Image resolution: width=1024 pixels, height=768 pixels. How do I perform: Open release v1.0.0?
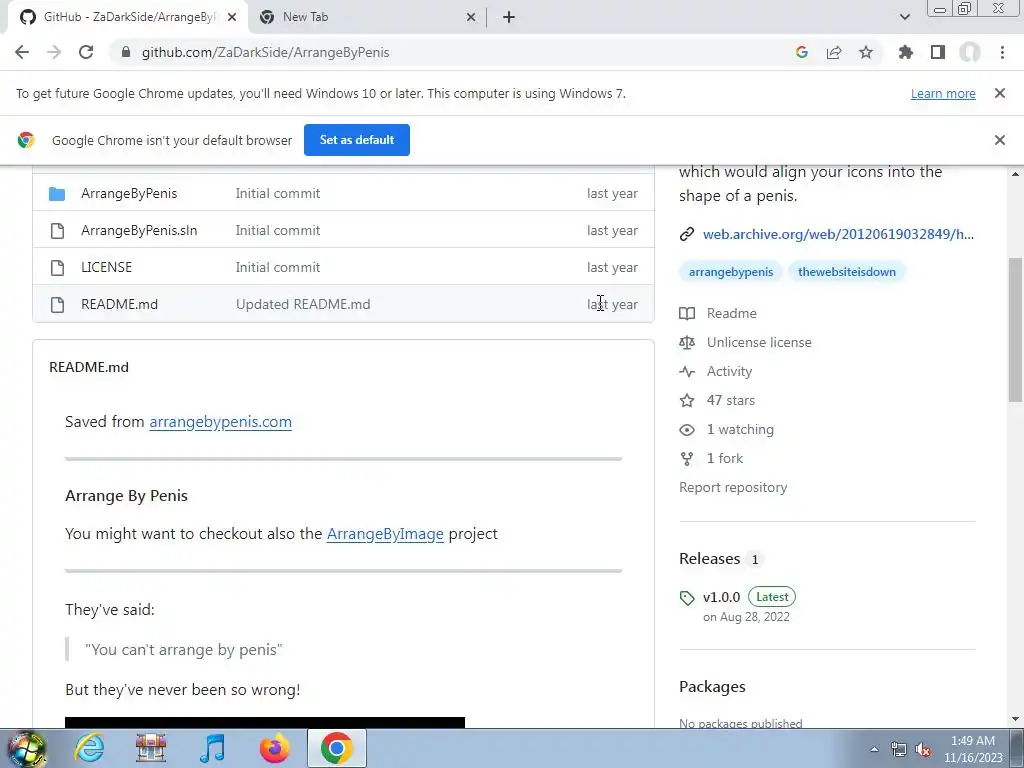point(721,597)
